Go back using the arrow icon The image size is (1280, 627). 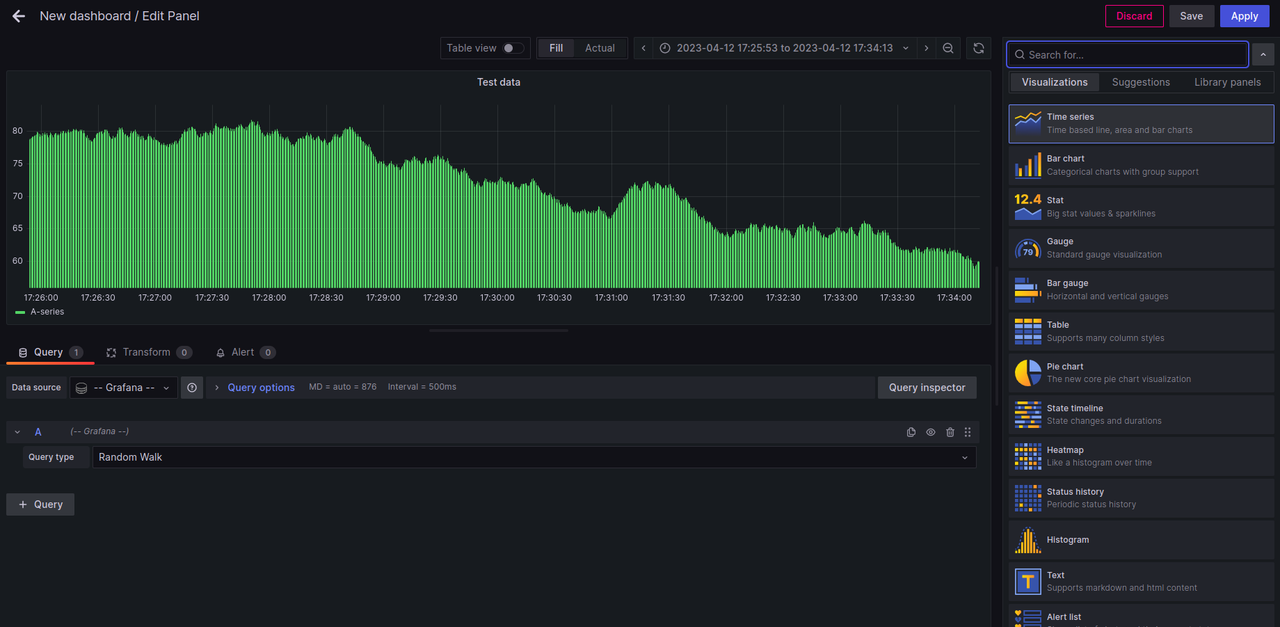18,16
